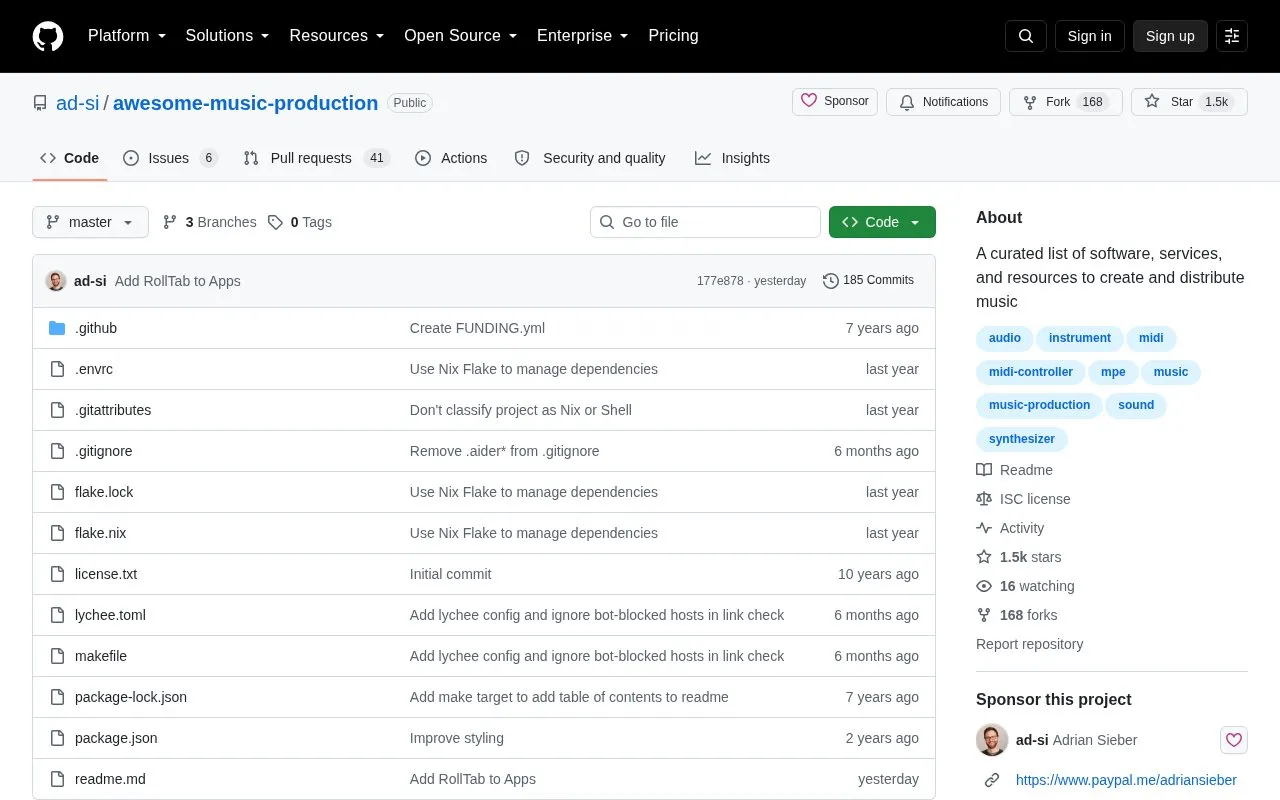Open Security and quality tab

coord(590,158)
